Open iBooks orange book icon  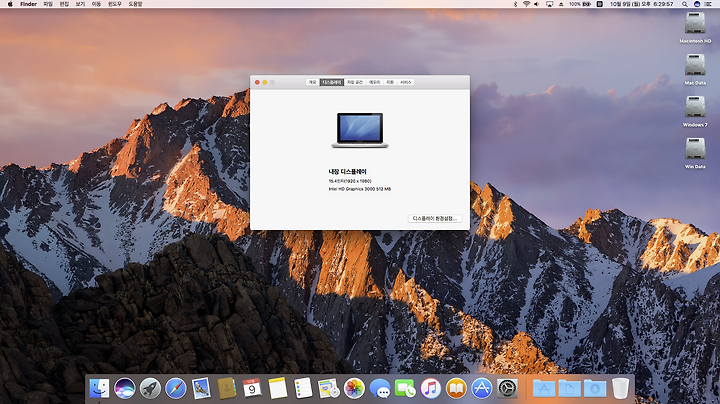[x=456, y=388]
